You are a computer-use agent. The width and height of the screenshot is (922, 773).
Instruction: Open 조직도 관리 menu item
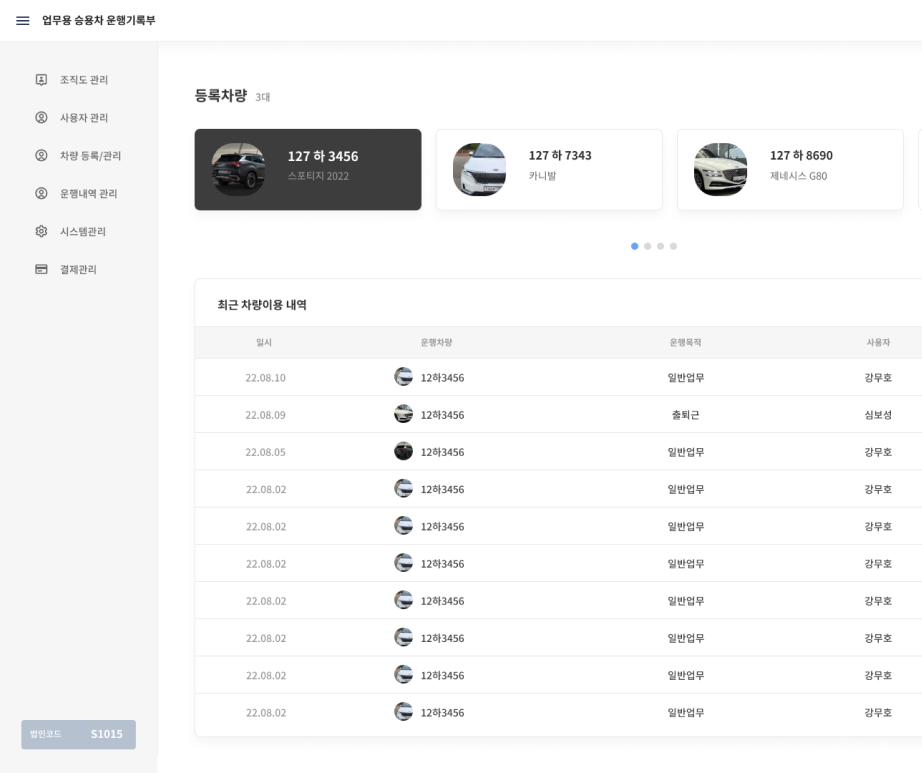83,79
